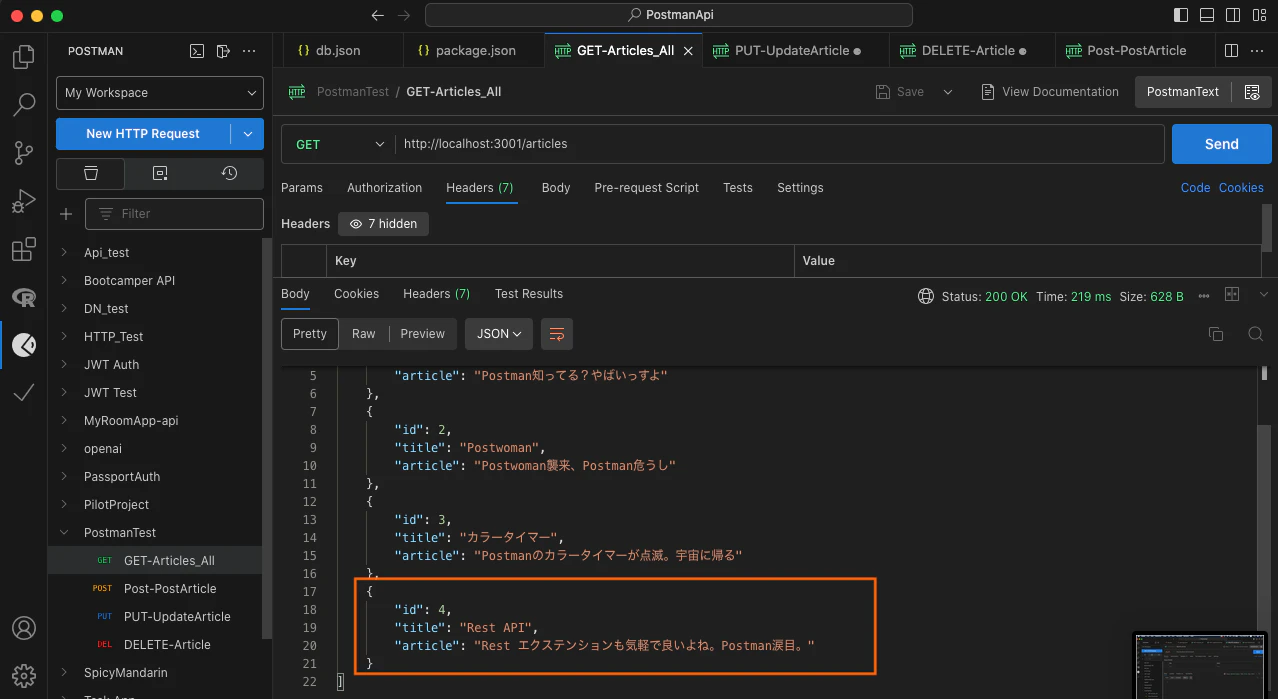1278x699 pixels.
Task: Click the collections sidebar scrollbar
Action: click(x=267, y=438)
